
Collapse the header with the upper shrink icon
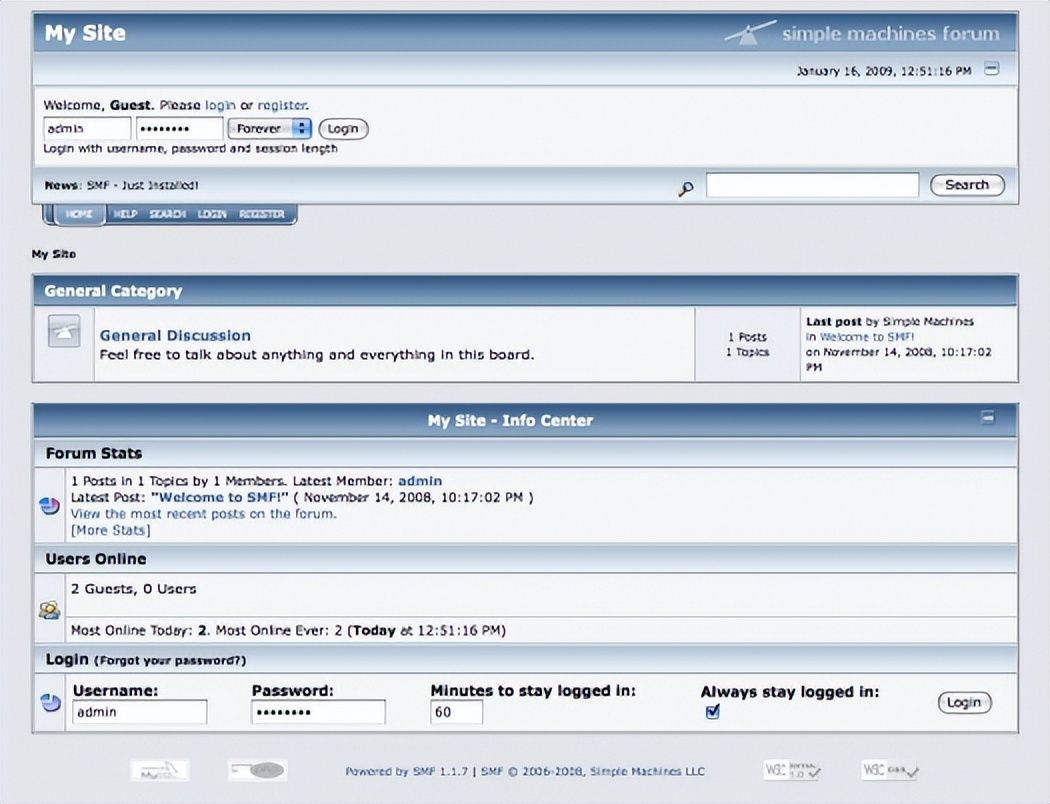[x=992, y=69]
